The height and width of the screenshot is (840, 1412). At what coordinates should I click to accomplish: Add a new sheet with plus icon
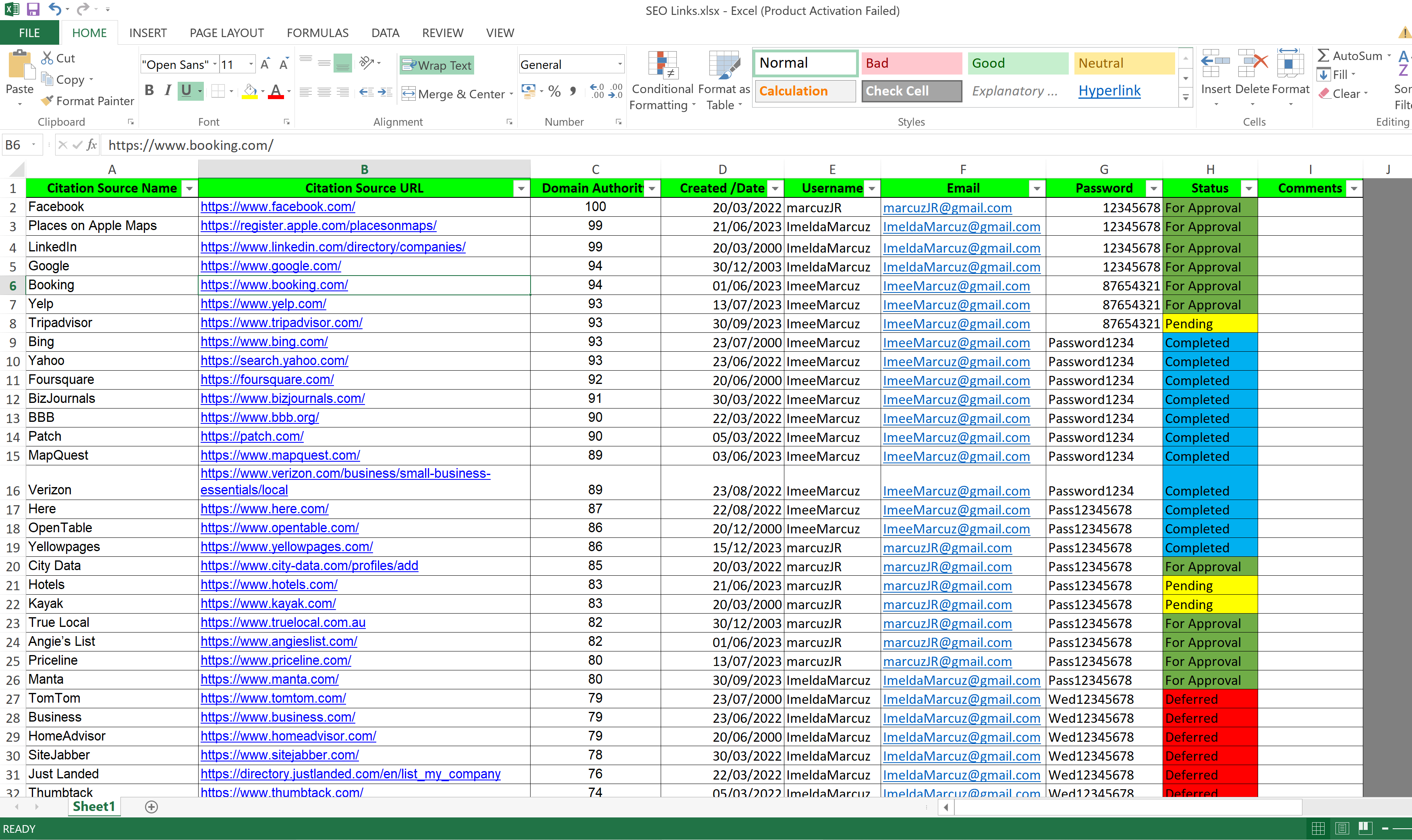coord(151,807)
